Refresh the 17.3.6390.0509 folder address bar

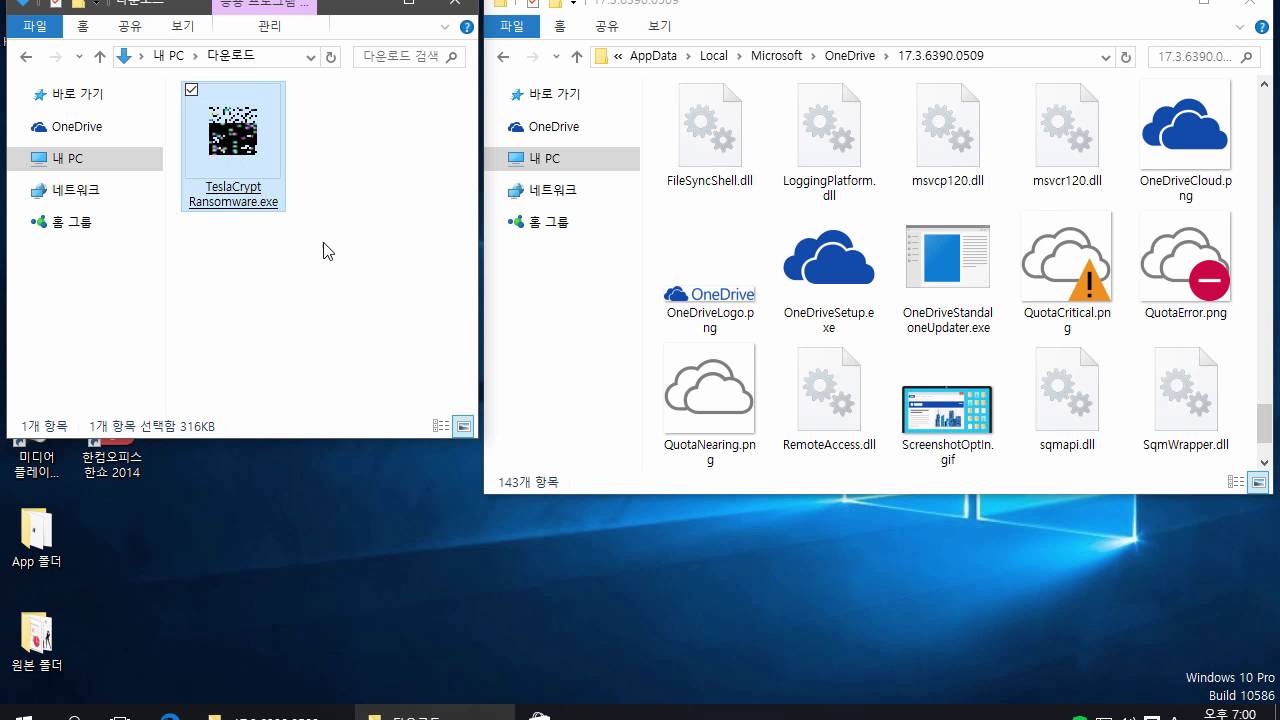click(x=1127, y=57)
